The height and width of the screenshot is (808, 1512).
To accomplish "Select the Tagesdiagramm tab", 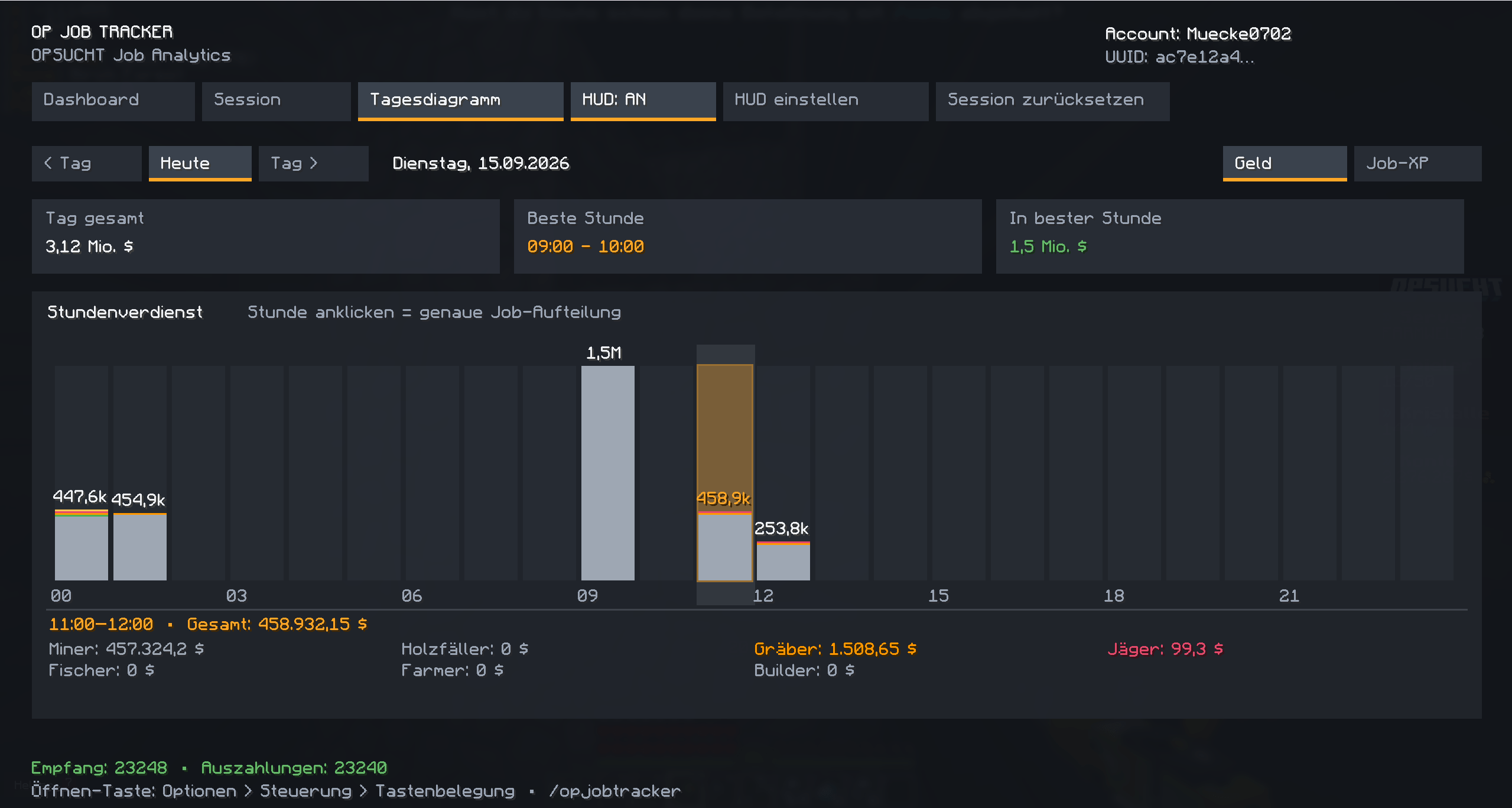I will 460,101.
